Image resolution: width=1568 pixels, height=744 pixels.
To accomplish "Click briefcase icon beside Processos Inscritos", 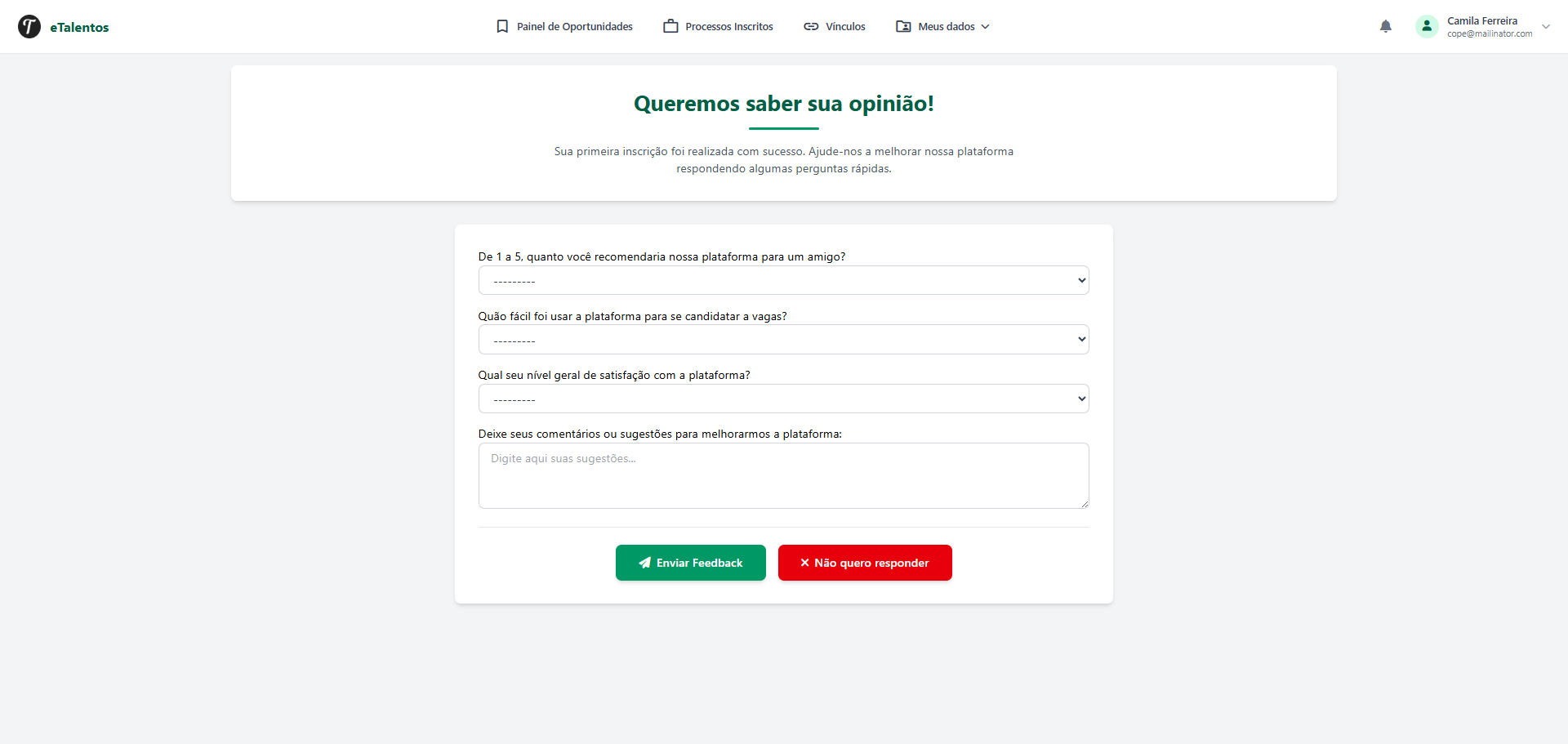I will [670, 26].
